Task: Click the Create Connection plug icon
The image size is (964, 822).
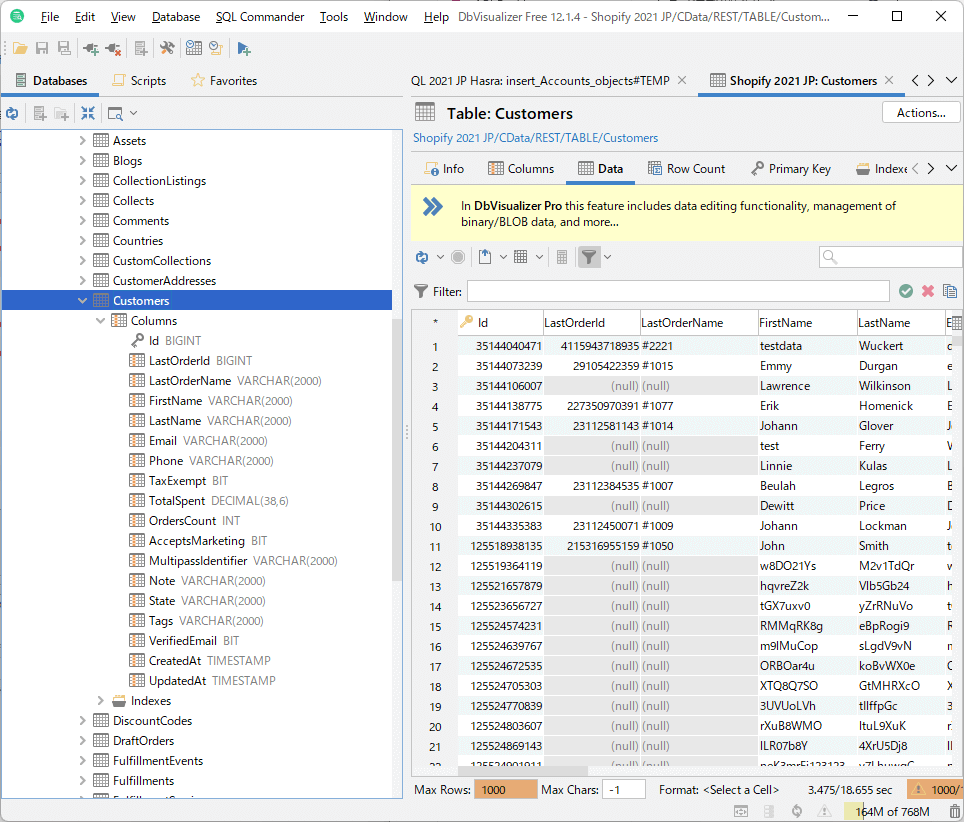Action: (x=91, y=48)
